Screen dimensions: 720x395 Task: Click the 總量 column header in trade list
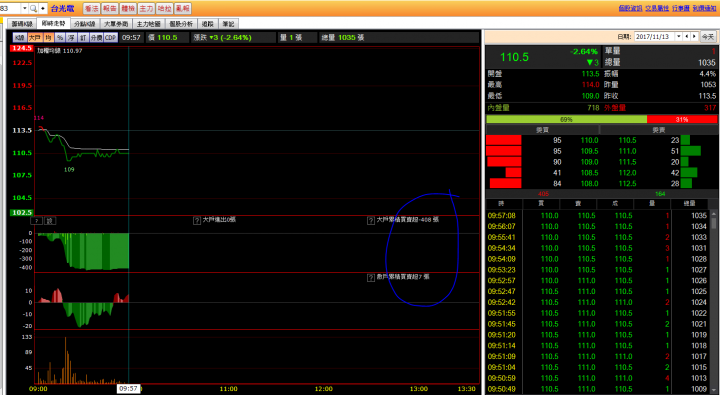tap(689, 203)
